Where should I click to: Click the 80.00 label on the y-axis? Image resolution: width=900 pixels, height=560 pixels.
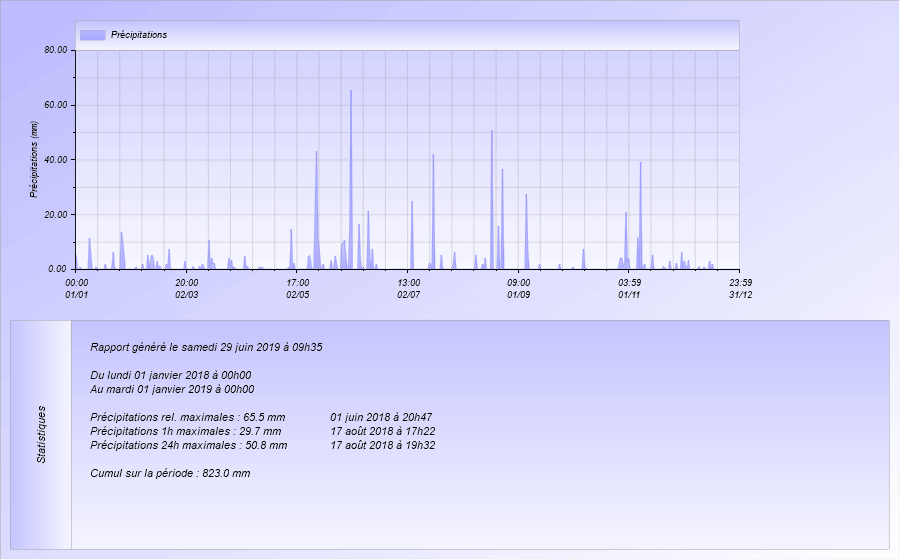(x=56, y=50)
